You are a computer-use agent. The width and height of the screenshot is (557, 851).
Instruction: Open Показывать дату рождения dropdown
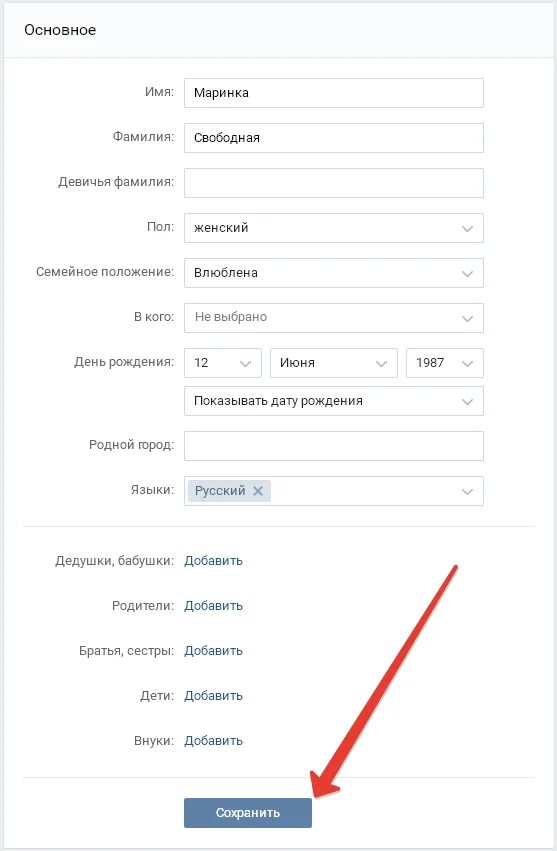333,401
